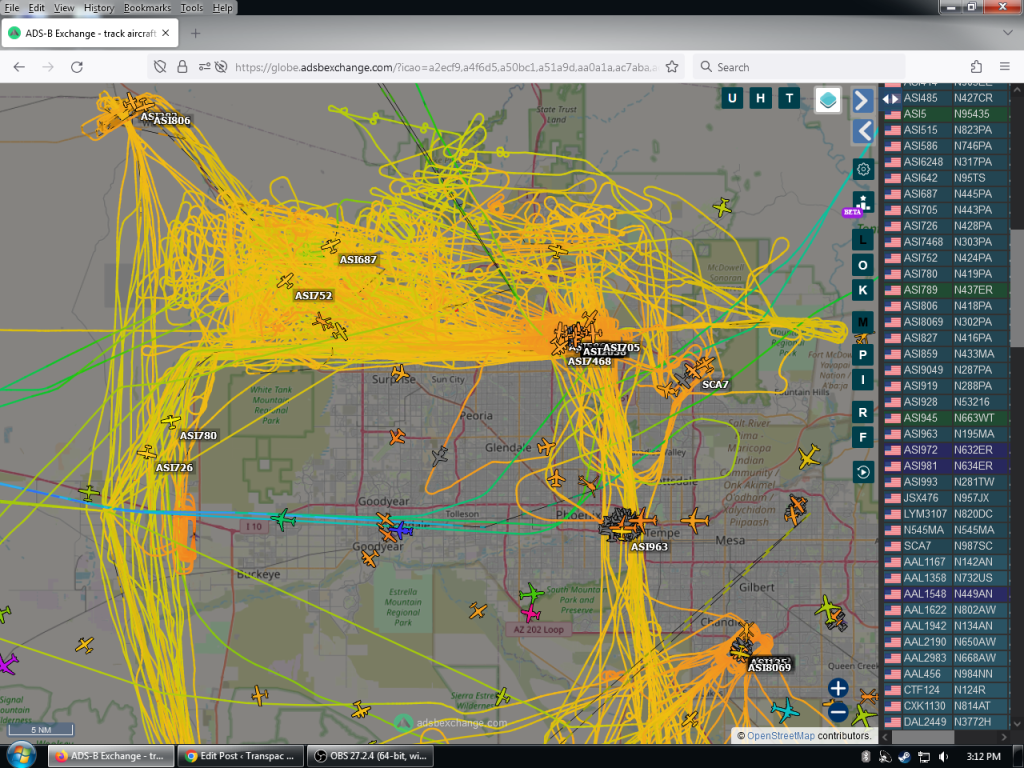The width and height of the screenshot is (1024, 768).
Task: Open the Edit menu
Action: pos(37,8)
